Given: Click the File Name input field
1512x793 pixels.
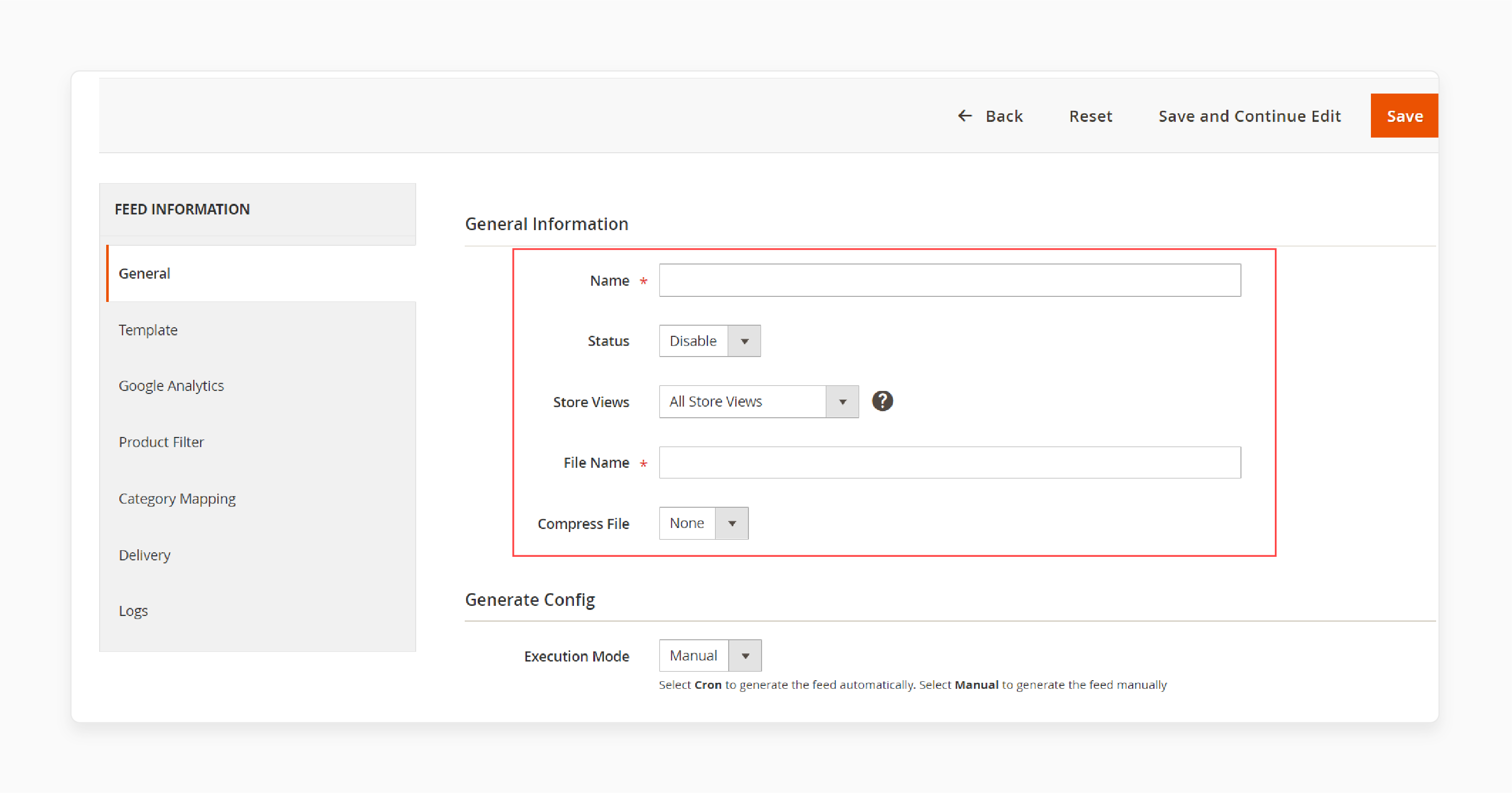Looking at the screenshot, I should (x=949, y=462).
